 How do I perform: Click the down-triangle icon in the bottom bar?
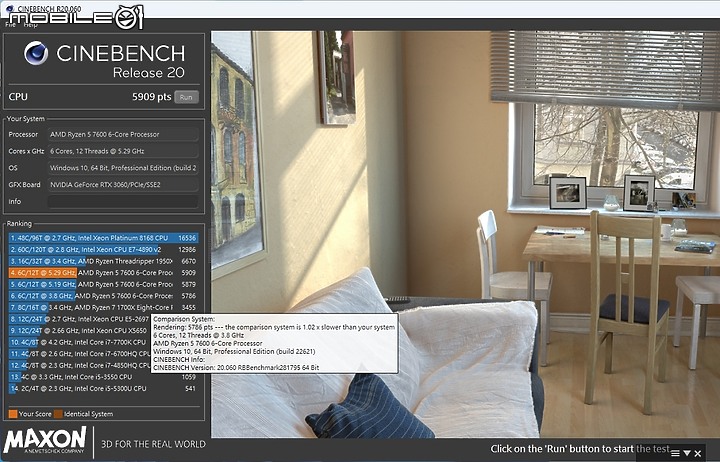tap(687, 453)
